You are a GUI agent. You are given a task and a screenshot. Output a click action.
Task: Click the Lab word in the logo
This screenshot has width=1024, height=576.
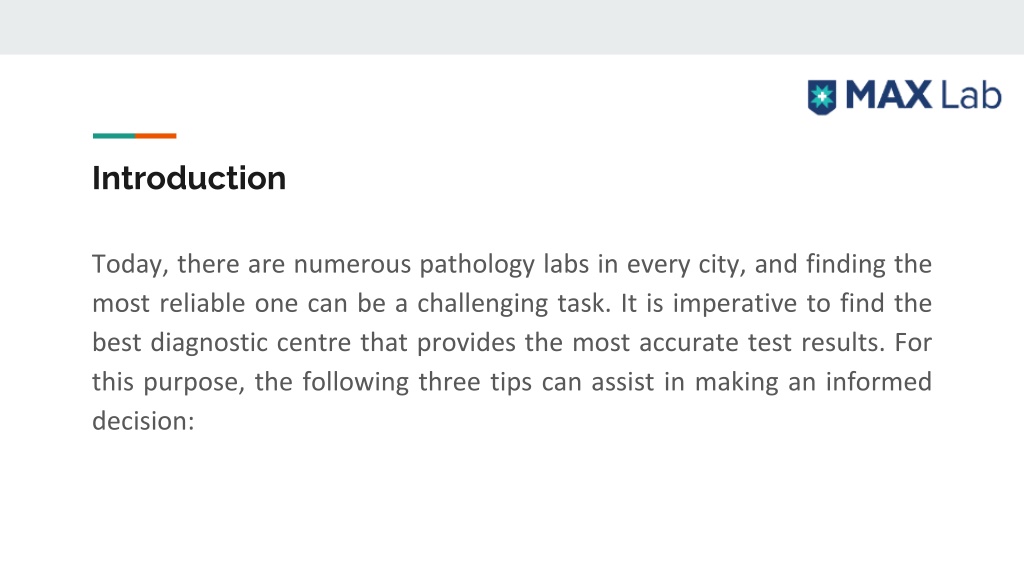pyautogui.click(x=971, y=95)
